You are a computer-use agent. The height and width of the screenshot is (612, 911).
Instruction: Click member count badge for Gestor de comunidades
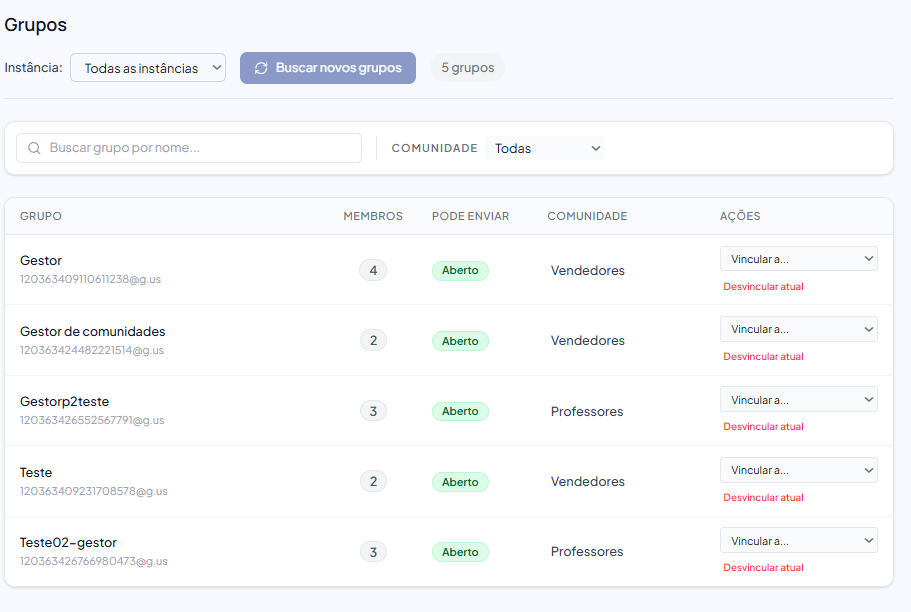pyautogui.click(x=373, y=341)
